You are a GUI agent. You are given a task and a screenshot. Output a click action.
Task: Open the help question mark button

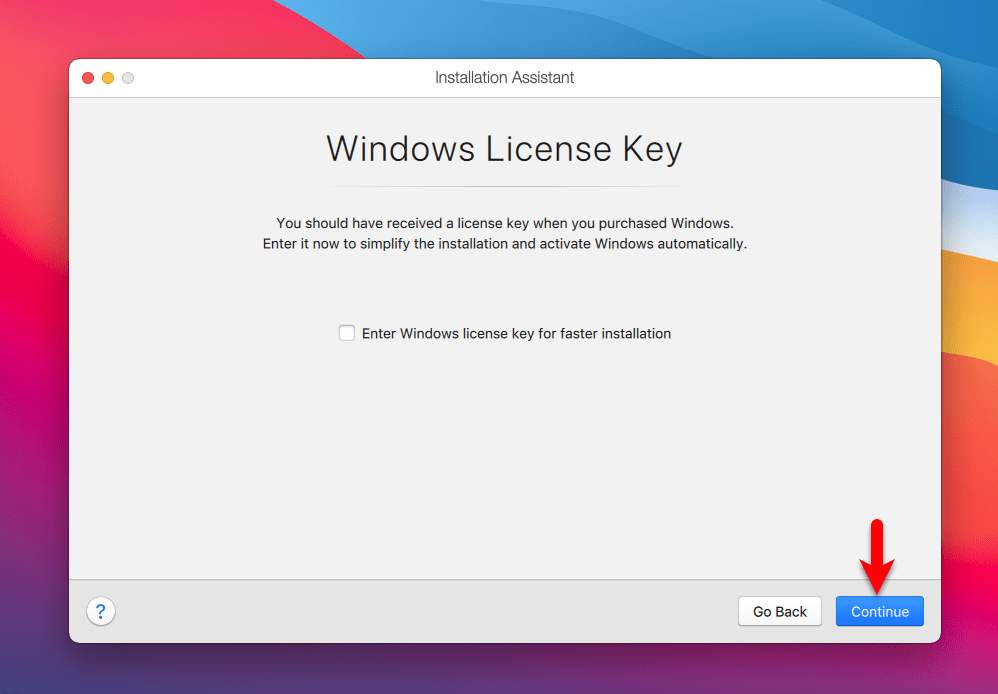click(x=101, y=611)
